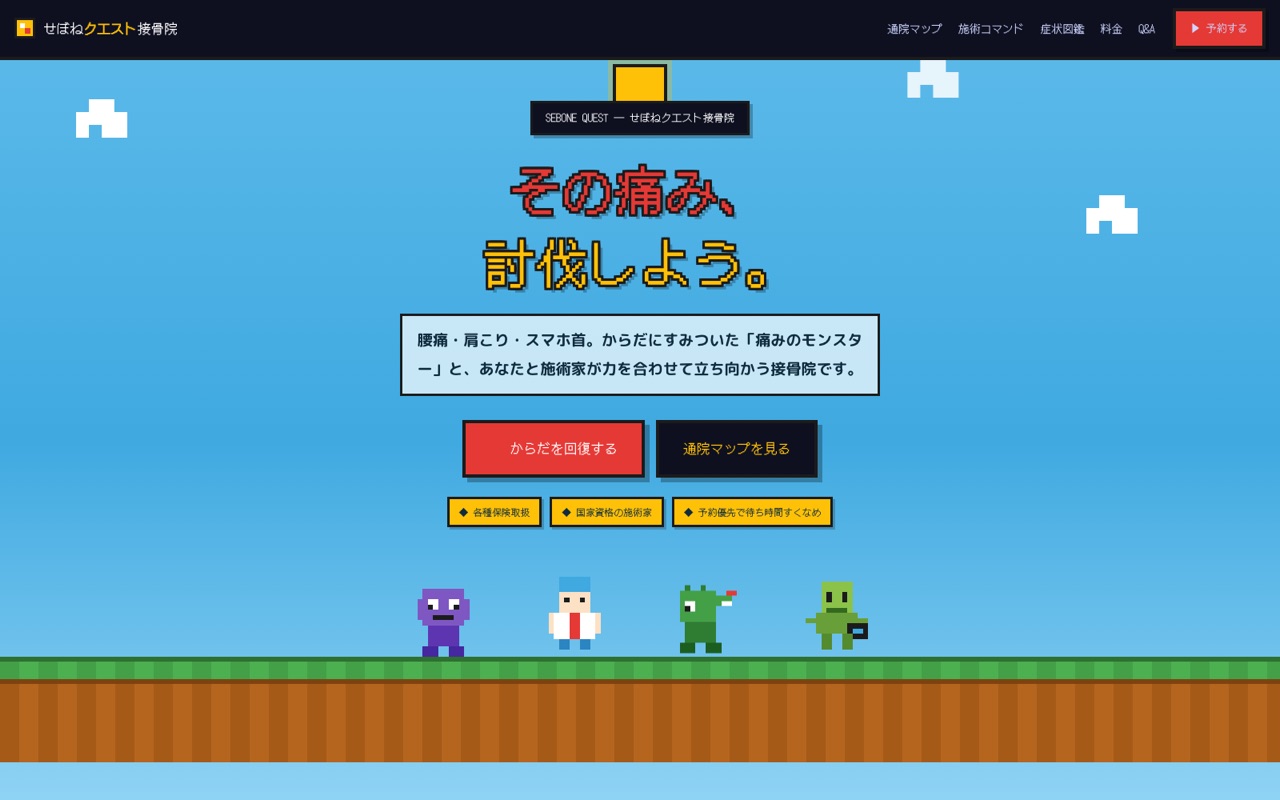Click the その痛み、 headline text
Image resolution: width=1280 pixels, height=800 pixels.
pos(625,191)
